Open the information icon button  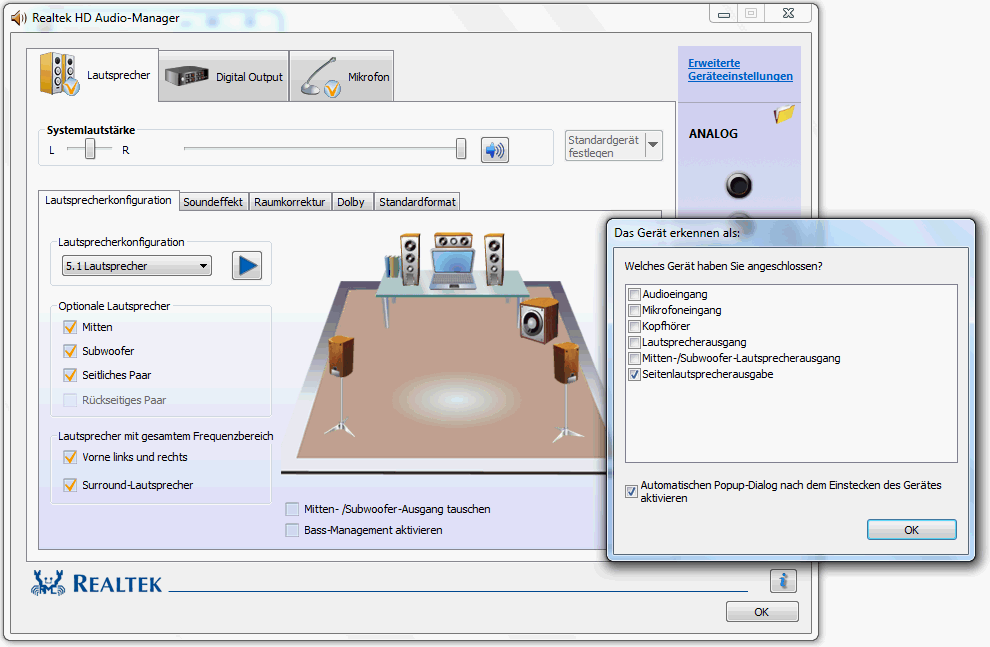[783, 581]
